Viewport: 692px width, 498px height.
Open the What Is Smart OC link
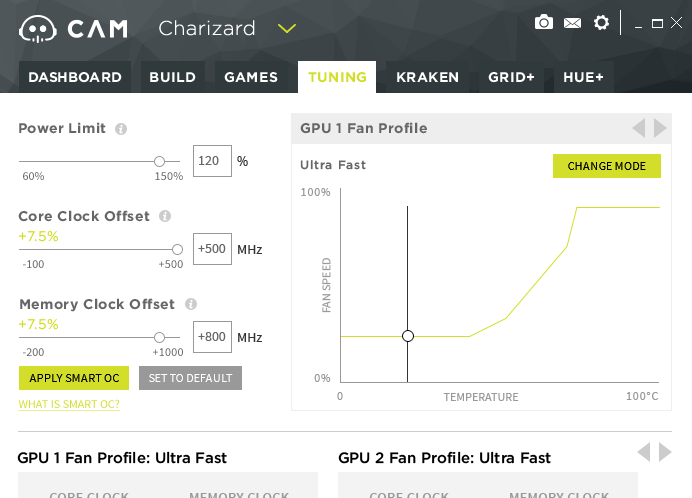click(69, 404)
